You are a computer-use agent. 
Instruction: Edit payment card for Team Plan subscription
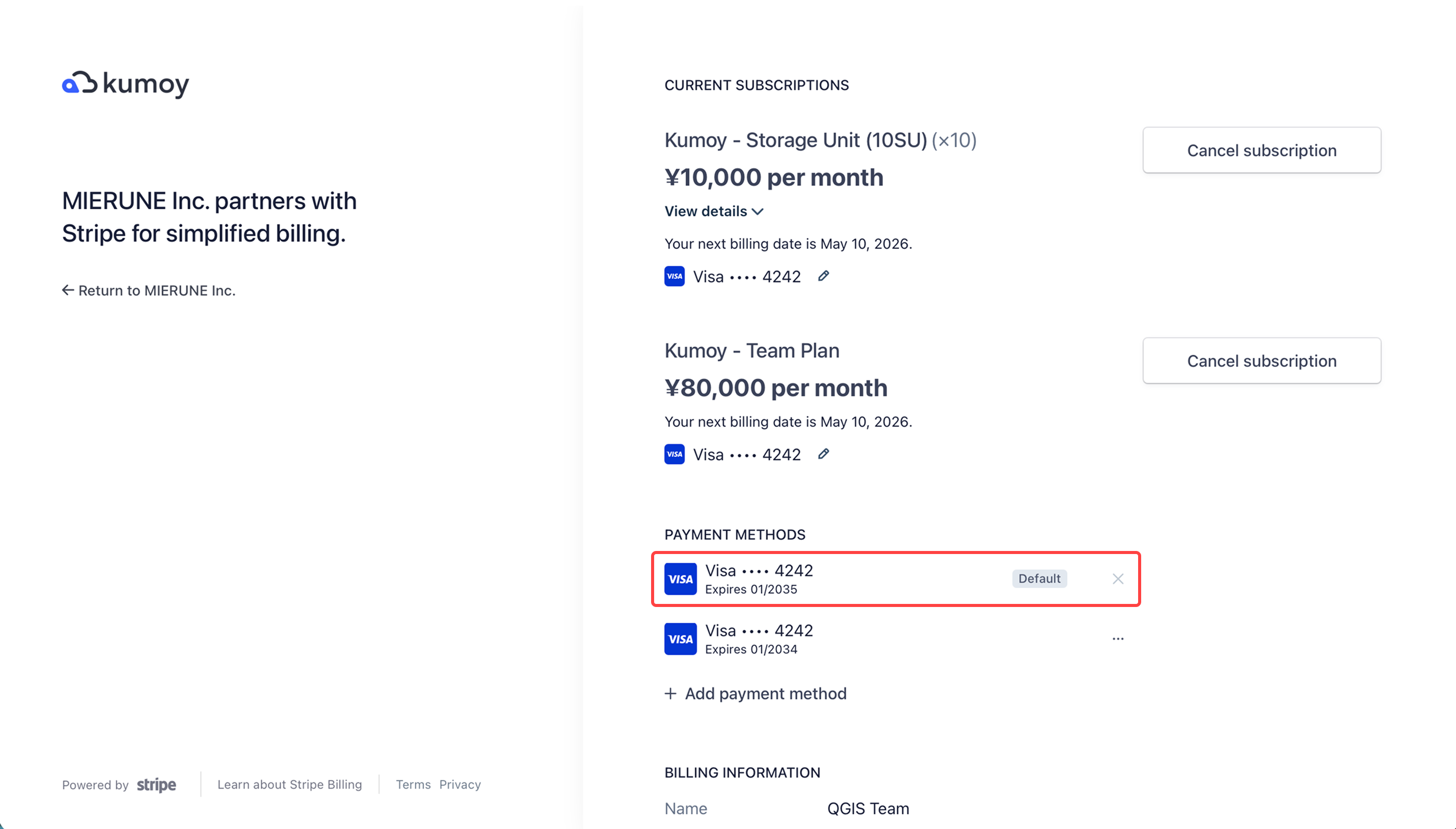(x=824, y=454)
